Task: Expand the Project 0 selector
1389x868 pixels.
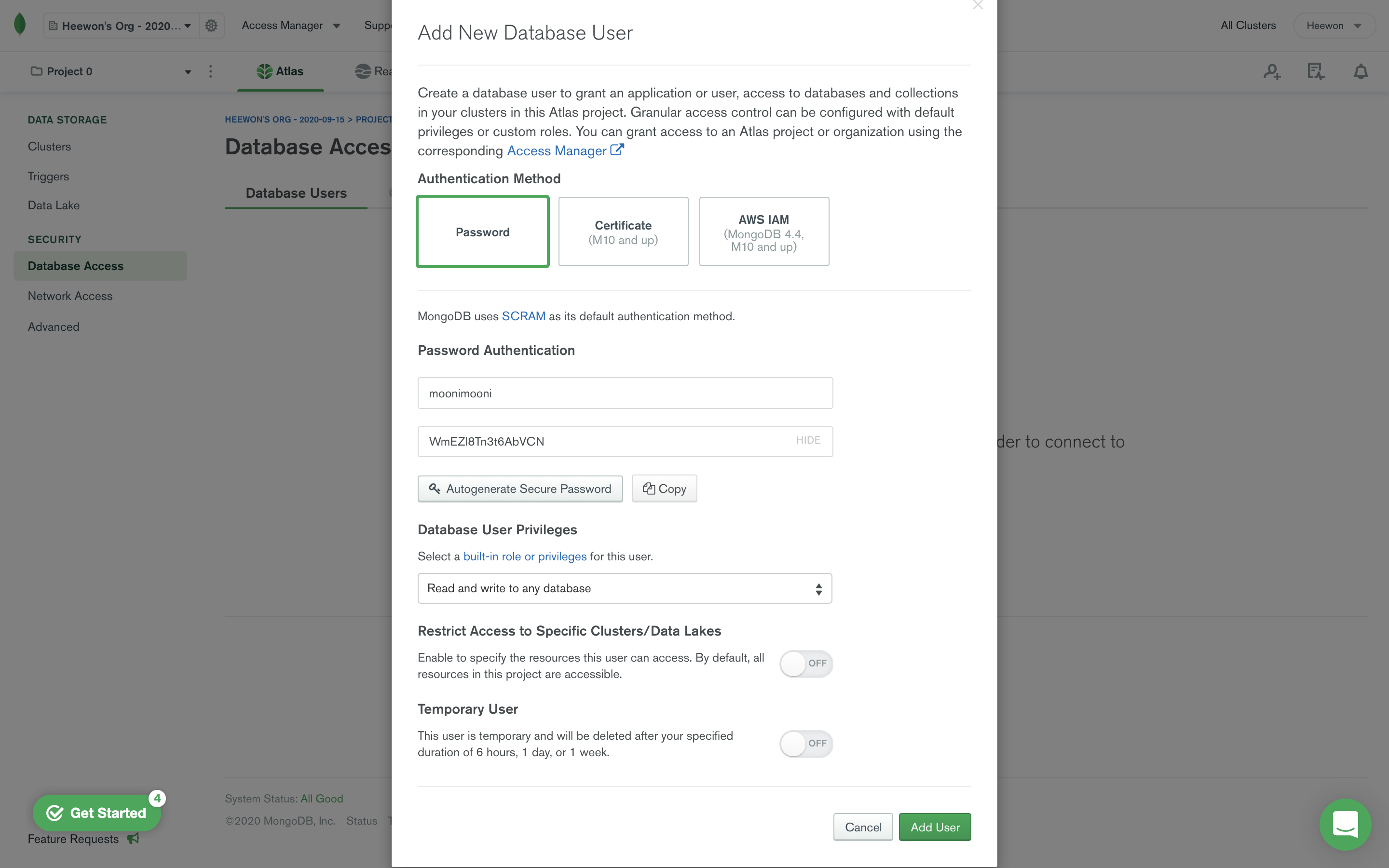Action: [110, 72]
